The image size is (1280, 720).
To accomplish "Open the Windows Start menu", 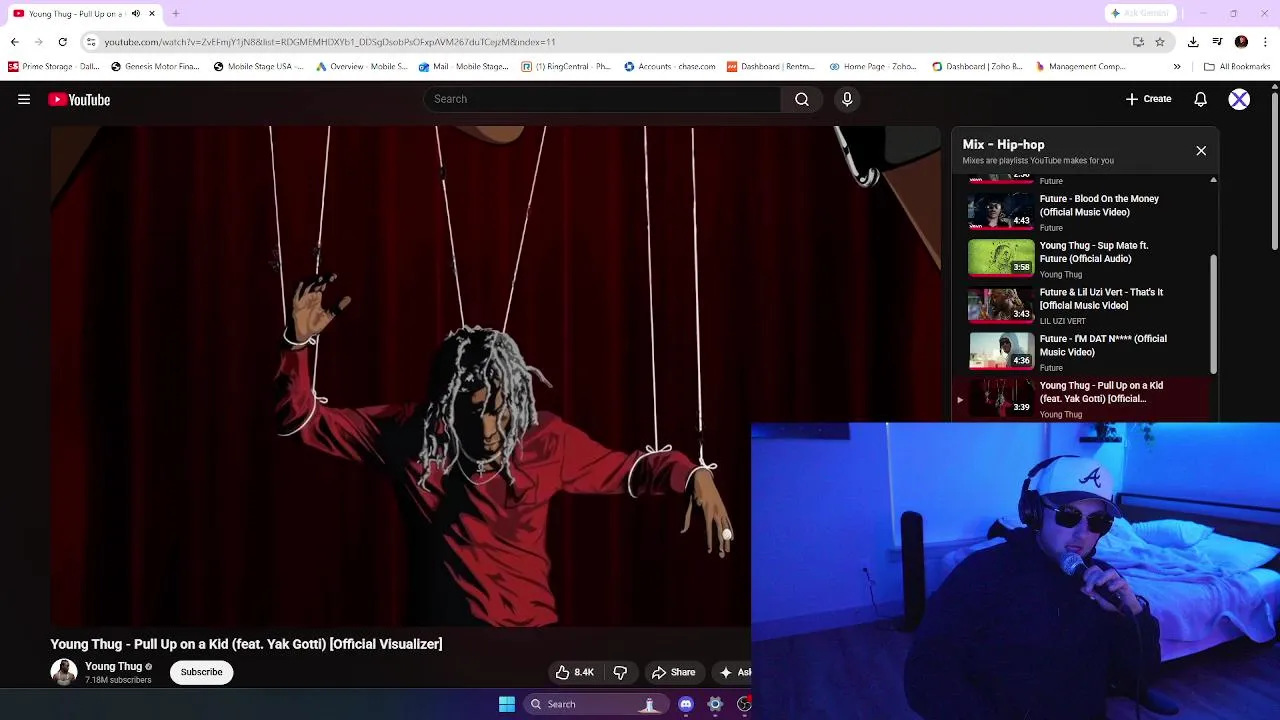I will click(x=507, y=704).
